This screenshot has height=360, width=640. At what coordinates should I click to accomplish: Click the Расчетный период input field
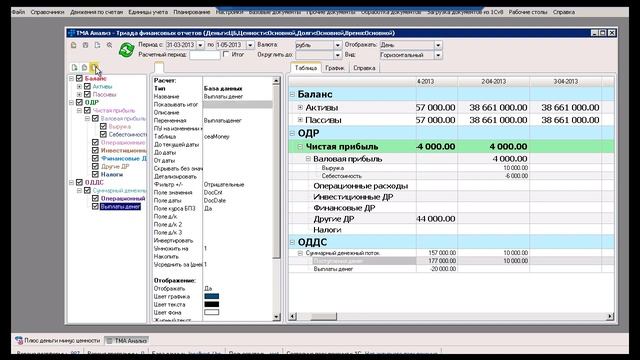(205, 55)
